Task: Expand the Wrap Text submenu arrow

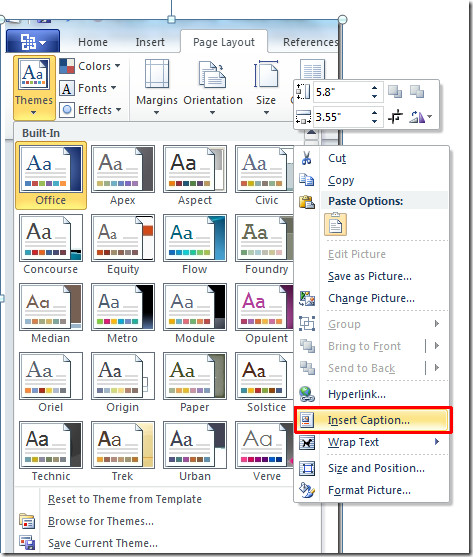Action: click(x=437, y=442)
